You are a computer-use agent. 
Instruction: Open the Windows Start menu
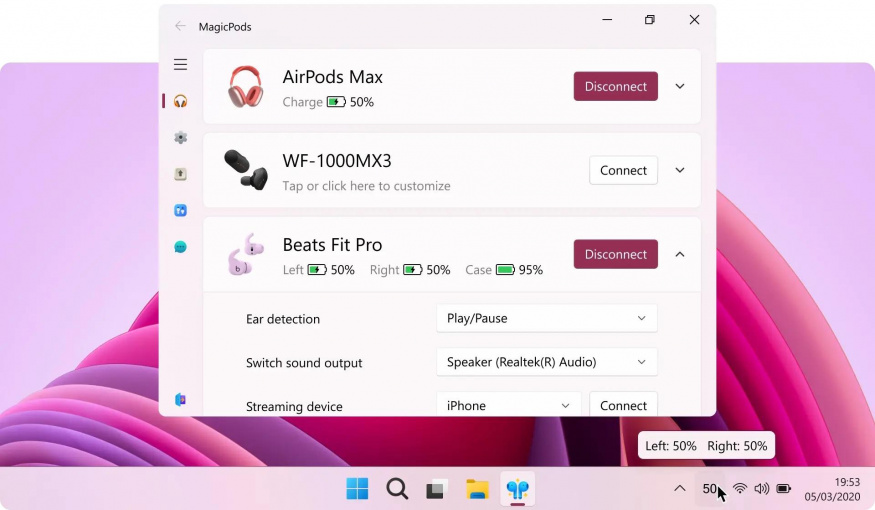pos(357,489)
